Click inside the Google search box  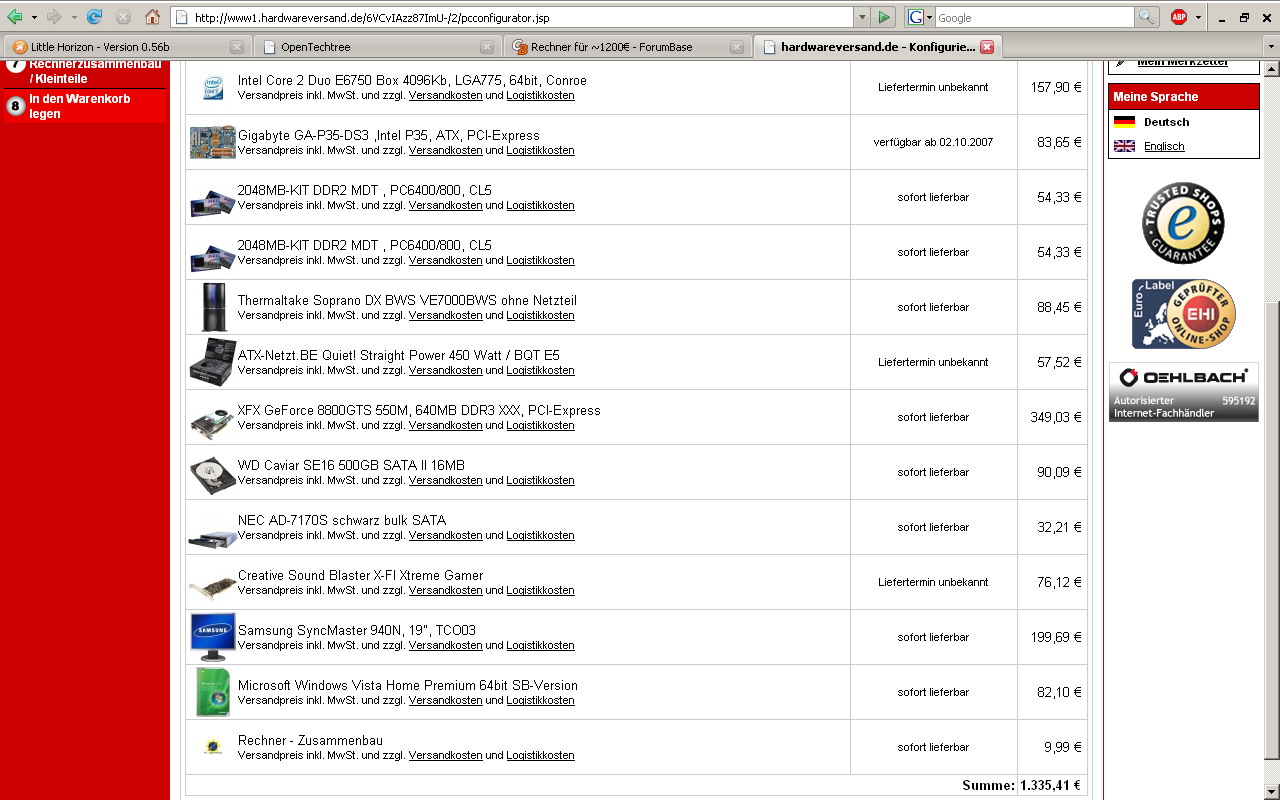(1034, 17)
